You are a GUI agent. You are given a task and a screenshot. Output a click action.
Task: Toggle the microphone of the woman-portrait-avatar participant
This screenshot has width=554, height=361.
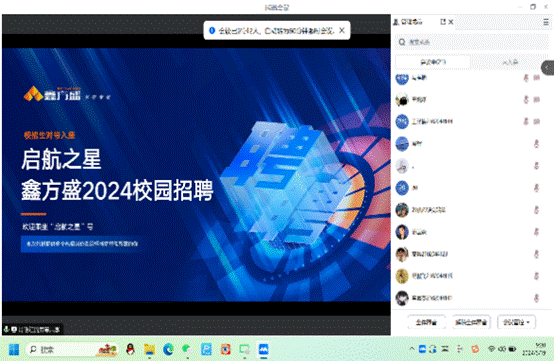pos(536,232)
